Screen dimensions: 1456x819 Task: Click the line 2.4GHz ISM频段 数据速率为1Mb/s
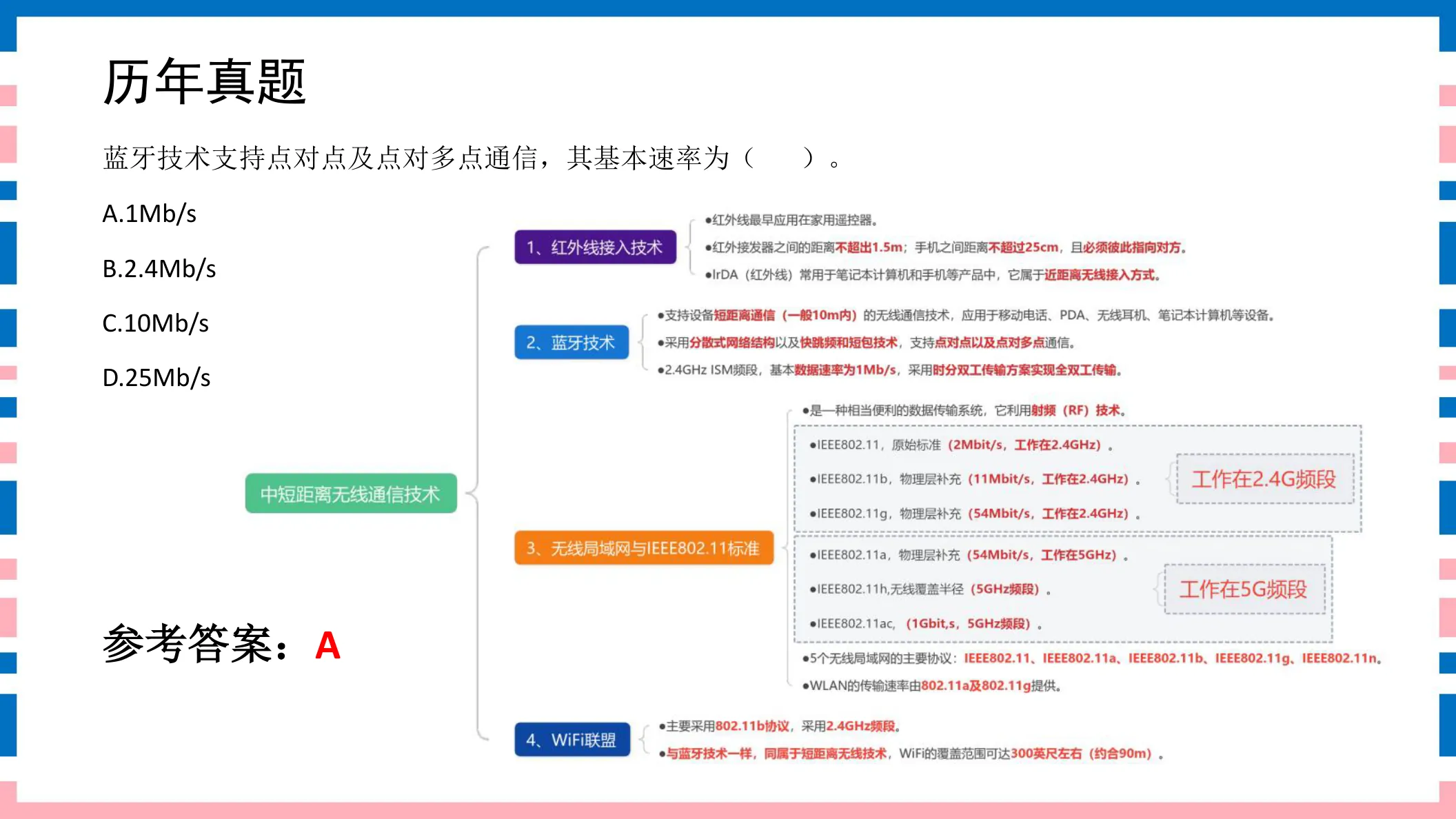pyautogui.click(x=889, y=370)
